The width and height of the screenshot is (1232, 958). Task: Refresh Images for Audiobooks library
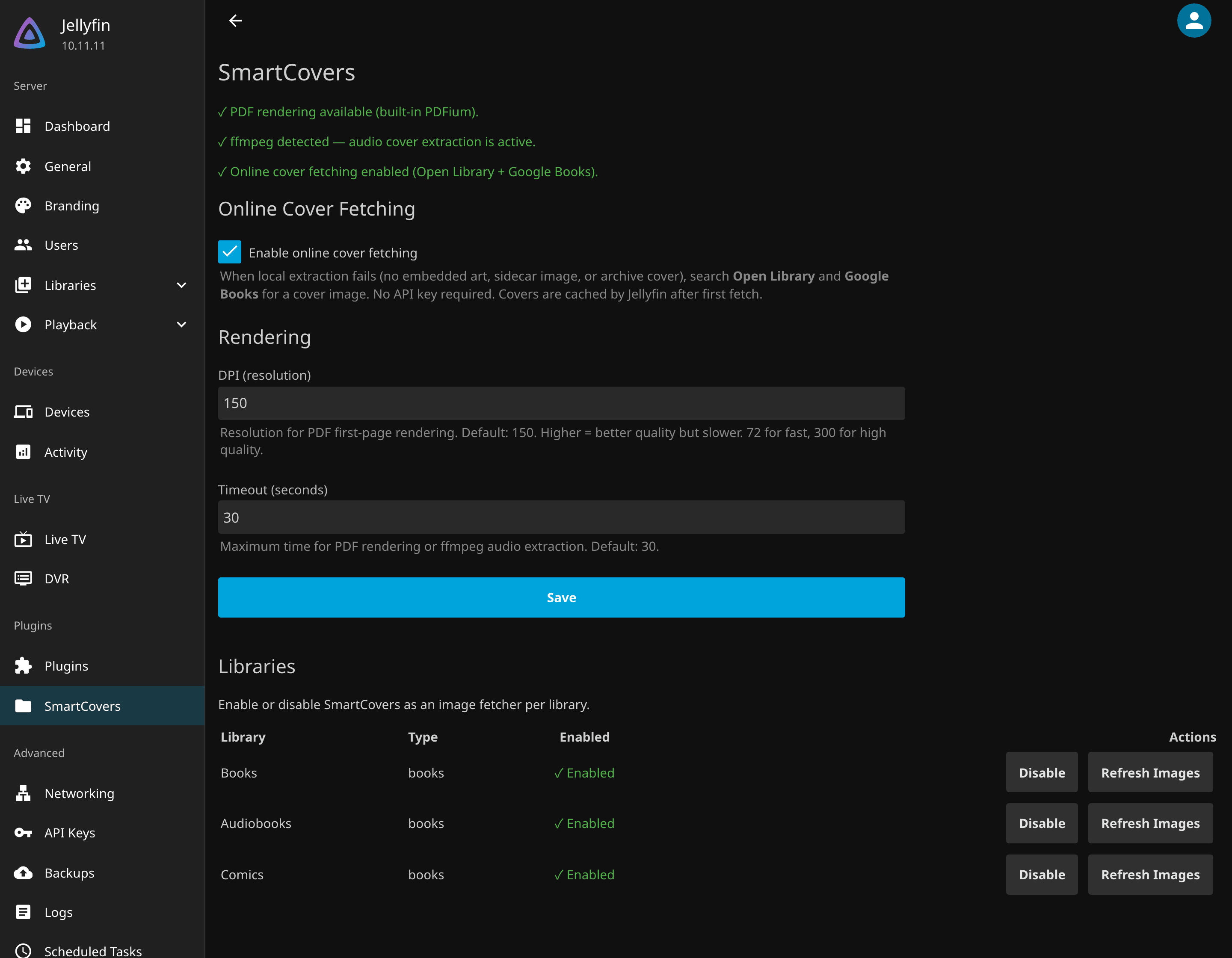point(1150,823)
